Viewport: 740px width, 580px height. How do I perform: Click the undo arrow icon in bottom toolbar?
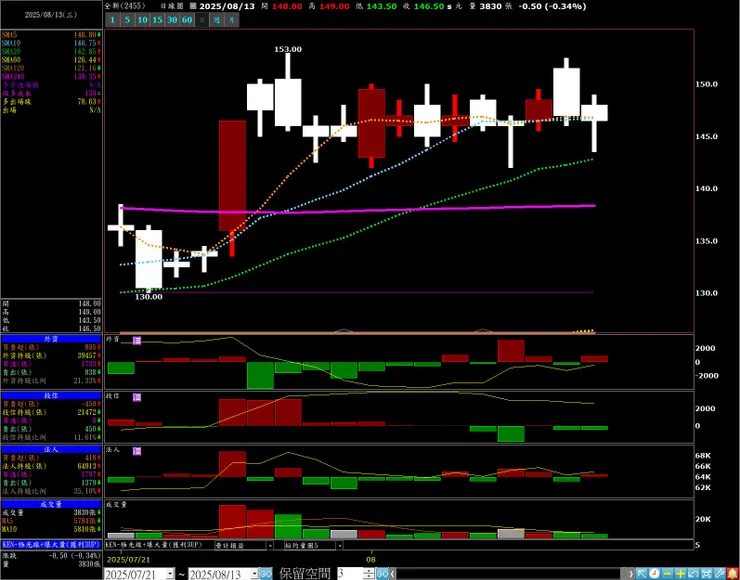pyautogui.click(x=693, y=574)
